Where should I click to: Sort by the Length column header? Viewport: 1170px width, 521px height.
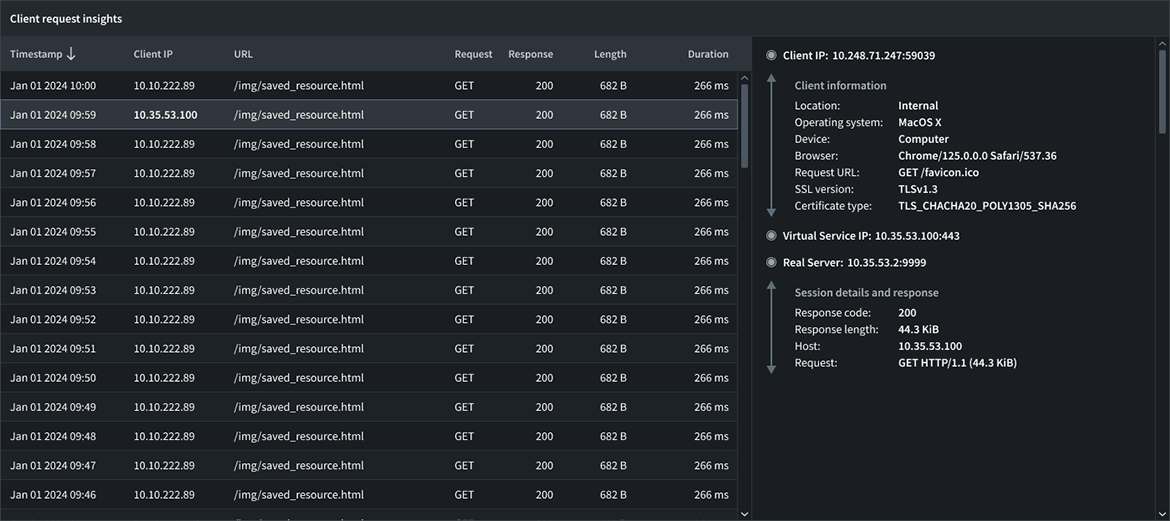click(610, 54)
